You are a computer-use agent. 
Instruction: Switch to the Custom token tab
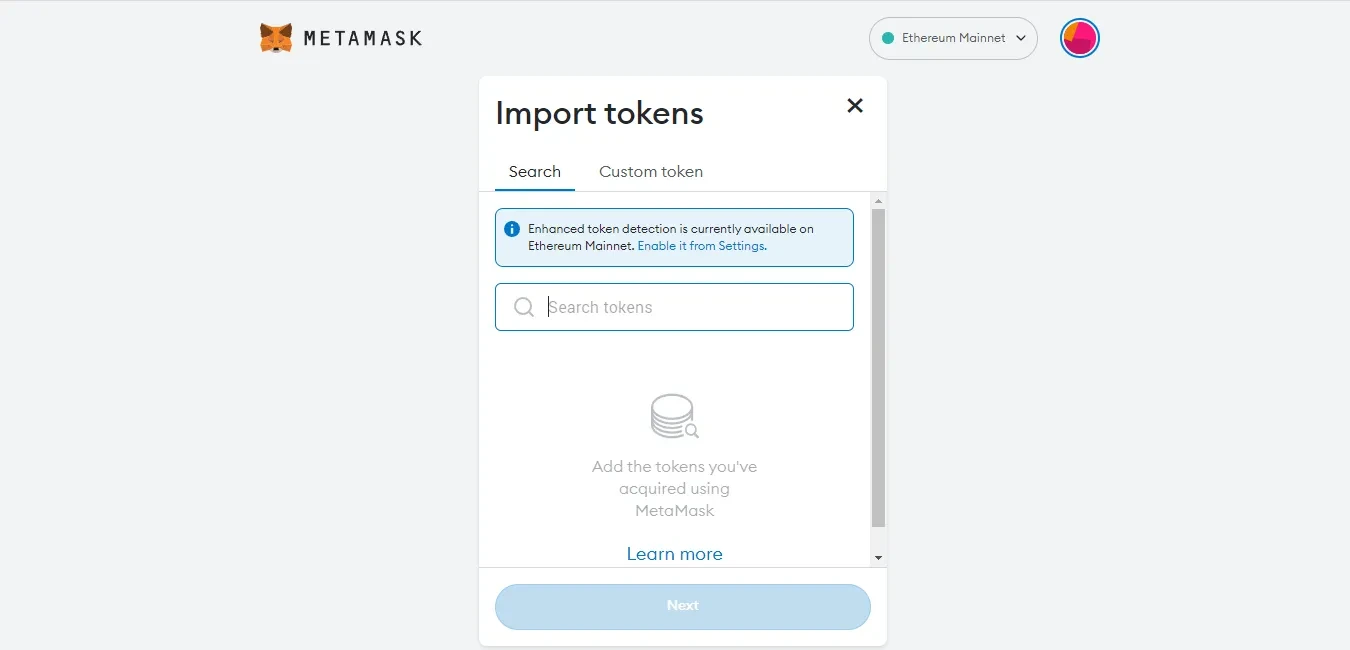[651, 172]
